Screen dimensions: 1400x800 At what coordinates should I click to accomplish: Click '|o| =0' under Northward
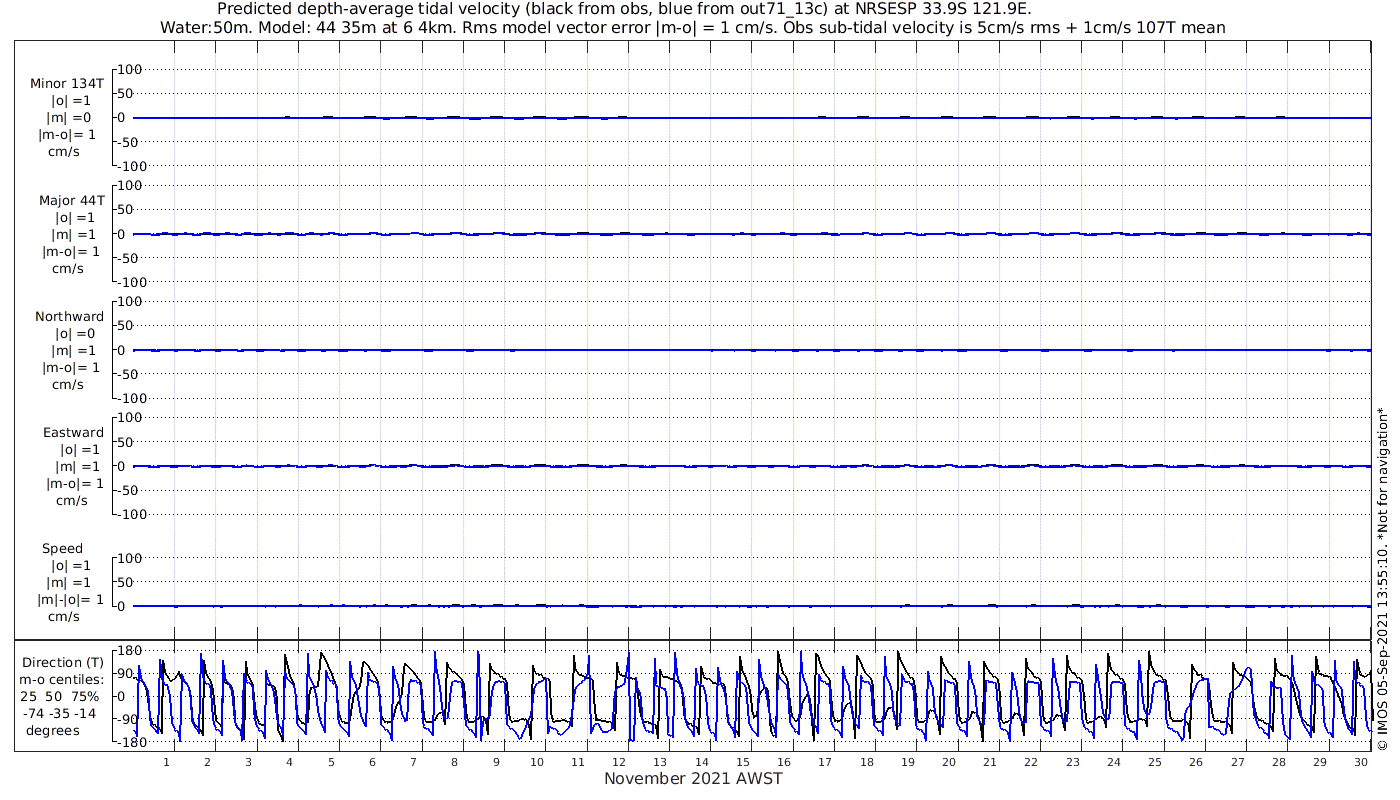[x=77, y=333]
